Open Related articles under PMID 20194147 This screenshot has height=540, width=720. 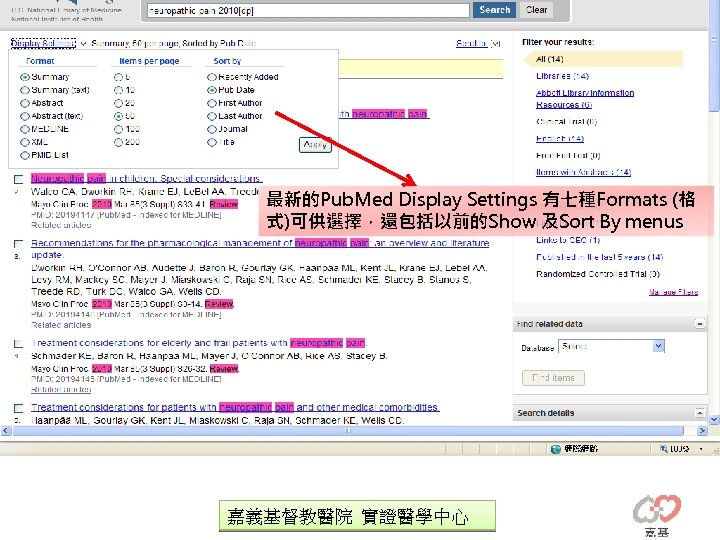(61, 225)
